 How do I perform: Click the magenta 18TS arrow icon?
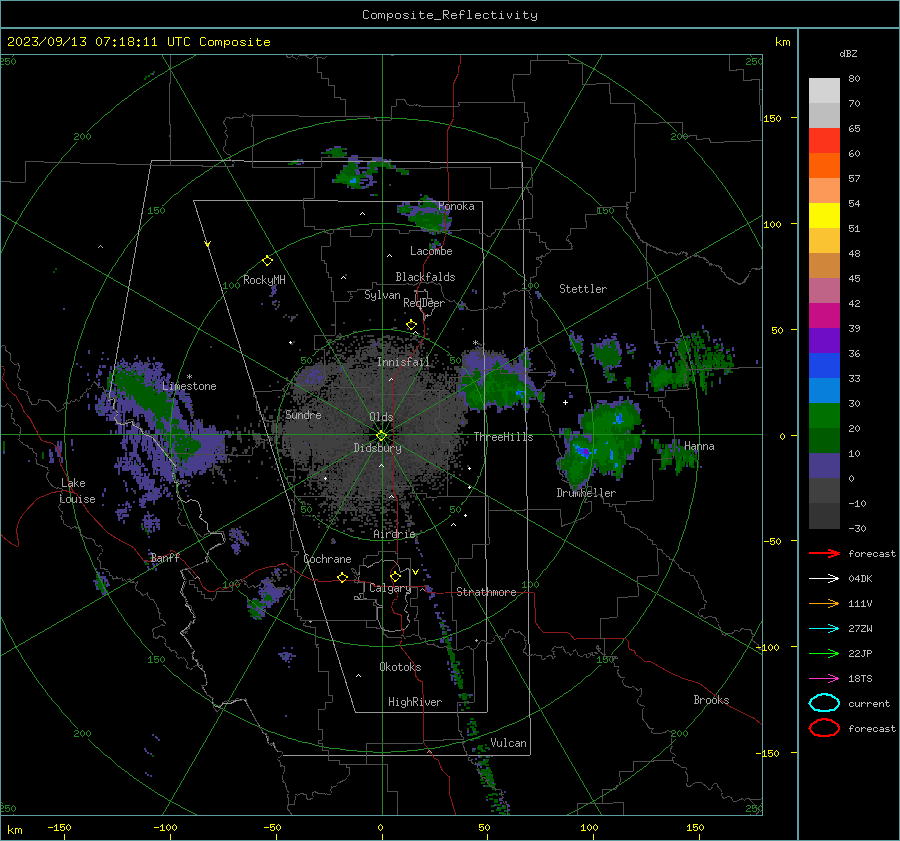[824, 679]
